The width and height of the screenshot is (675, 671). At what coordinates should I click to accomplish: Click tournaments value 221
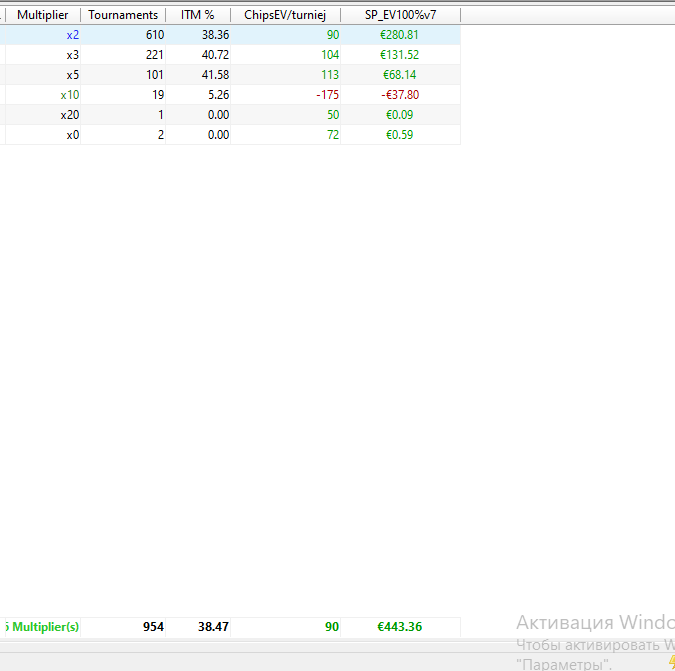coord(155,55)
